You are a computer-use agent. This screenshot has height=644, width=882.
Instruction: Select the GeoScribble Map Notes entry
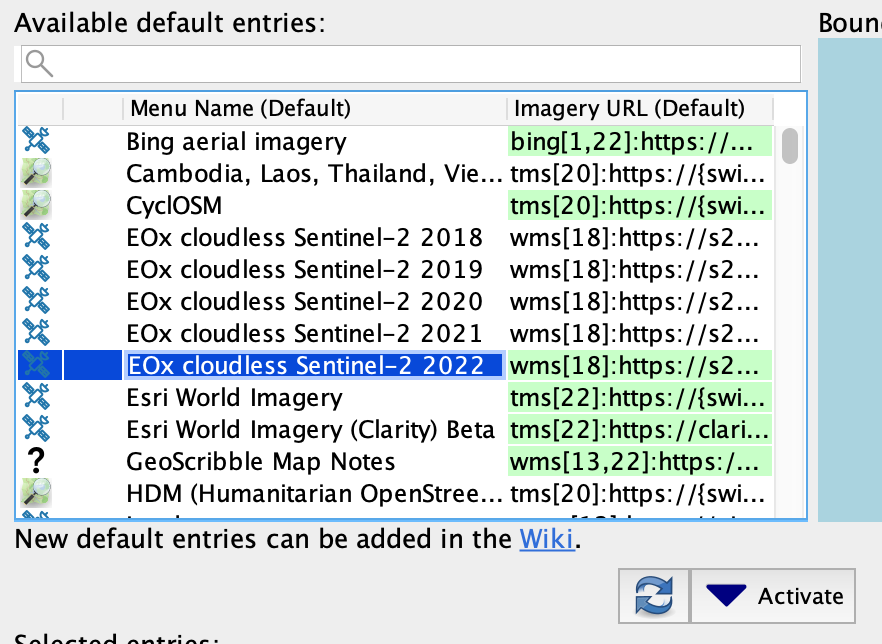point(260,462)
